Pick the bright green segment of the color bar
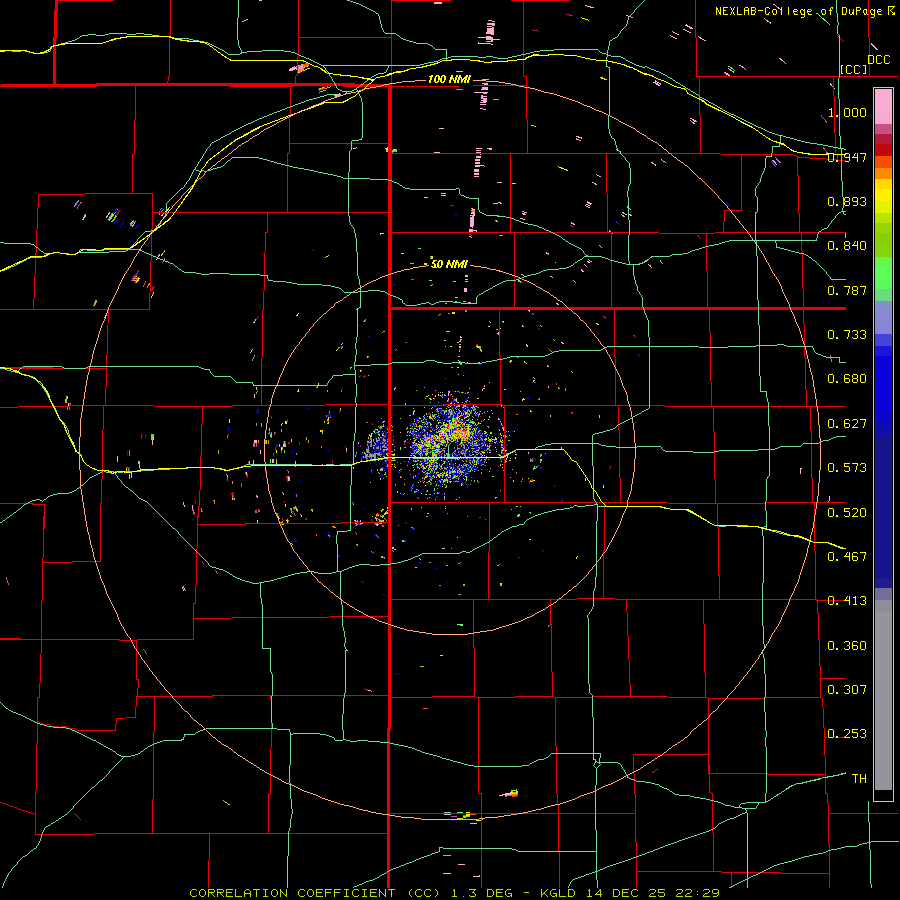This screenshot has width=900, height=900. (883, 273)
